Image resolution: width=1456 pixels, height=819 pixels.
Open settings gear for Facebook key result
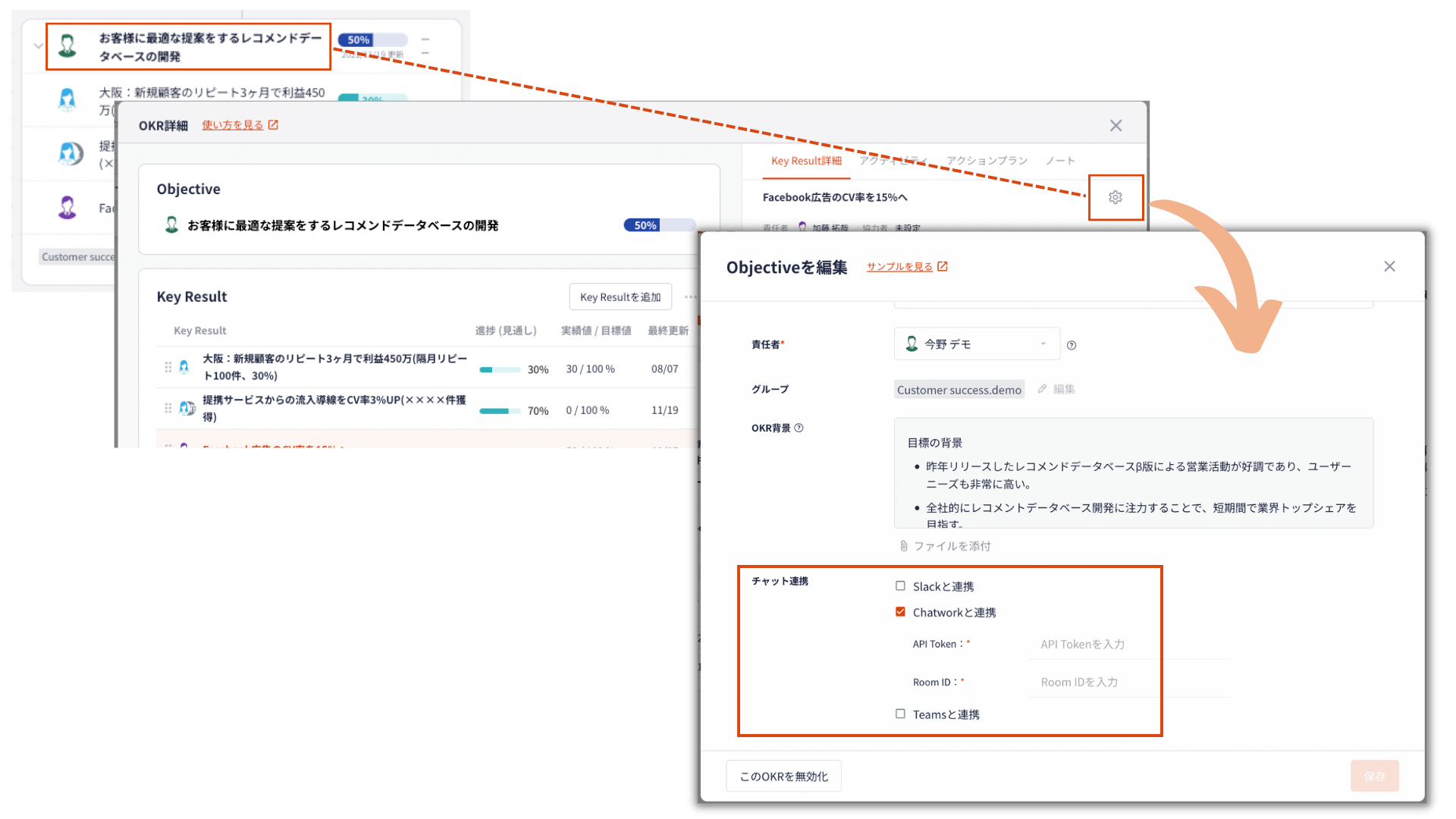click(1115, 197)
